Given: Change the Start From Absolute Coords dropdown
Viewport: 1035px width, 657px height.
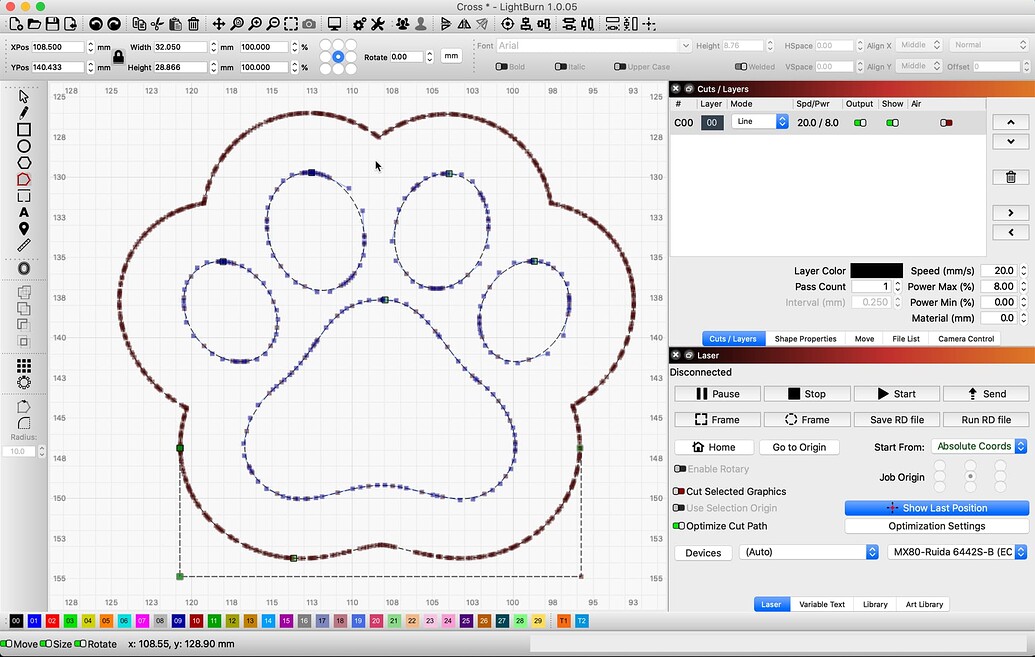Looking at the screenshot, I should tap(978, 447).
